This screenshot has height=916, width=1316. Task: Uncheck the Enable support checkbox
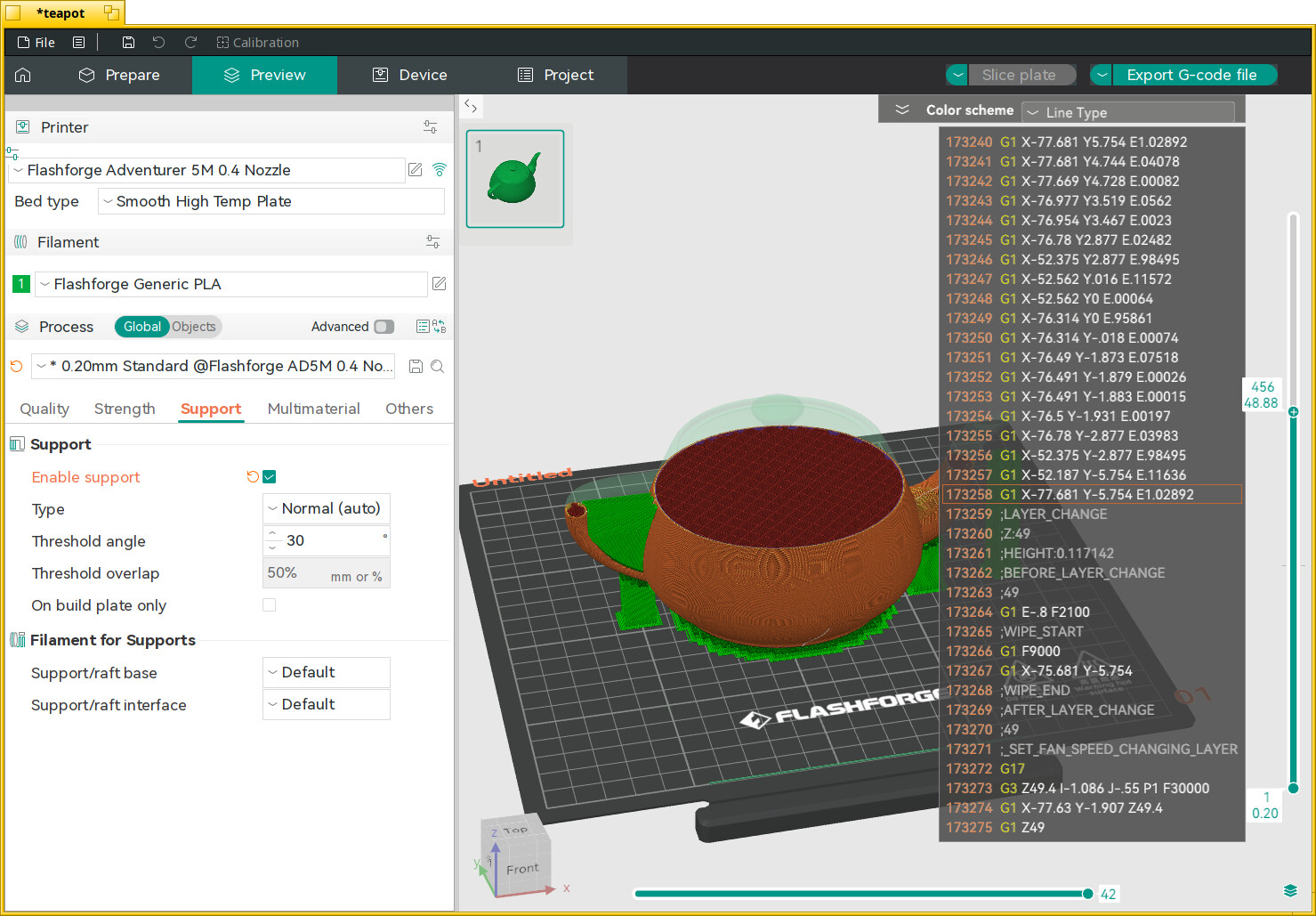(x=270, y=476)
